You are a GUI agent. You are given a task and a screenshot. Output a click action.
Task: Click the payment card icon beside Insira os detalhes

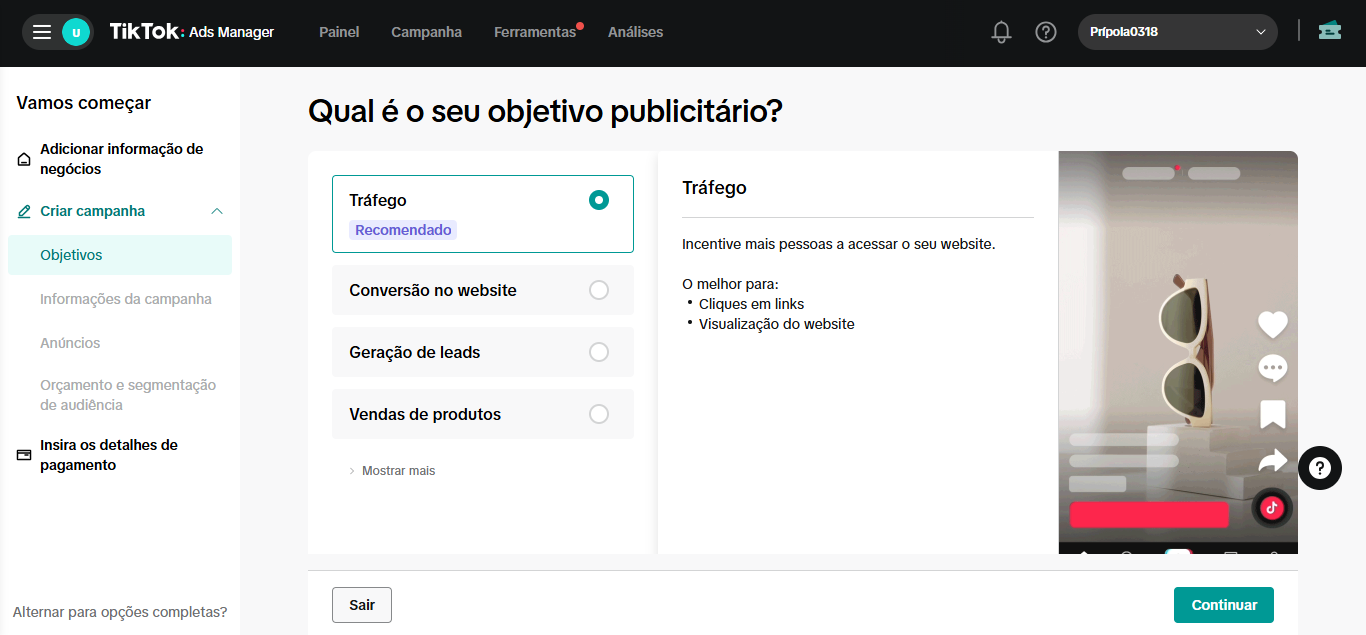coord(22,453)
